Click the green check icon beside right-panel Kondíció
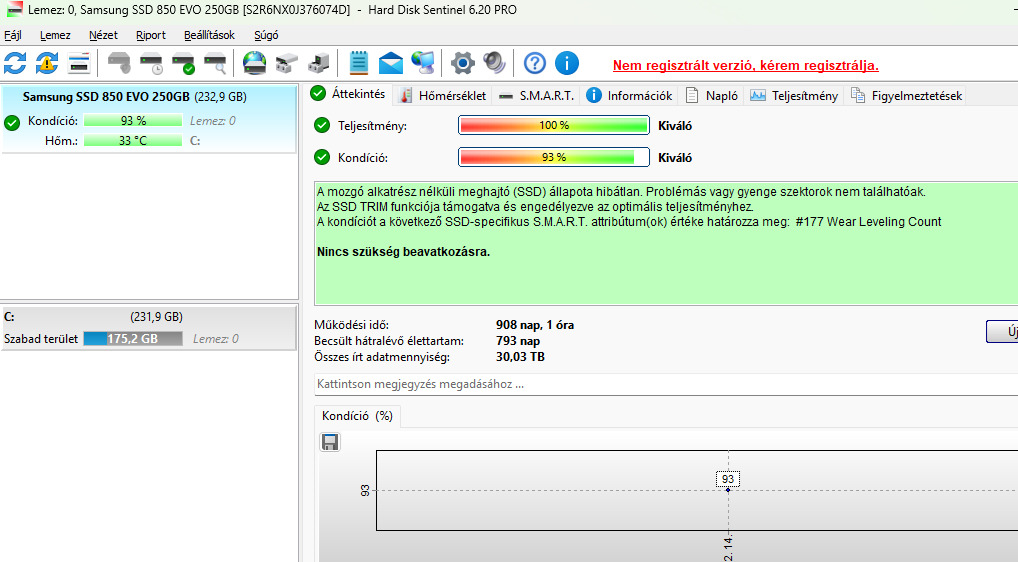1018x562 pixels. pyautogui.click(x=322, y=157)
